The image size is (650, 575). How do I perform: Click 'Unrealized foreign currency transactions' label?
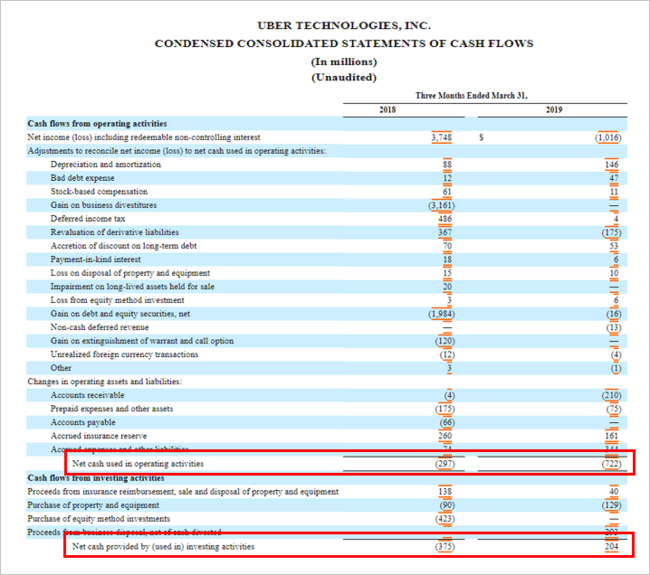click(x=124, y=354)
